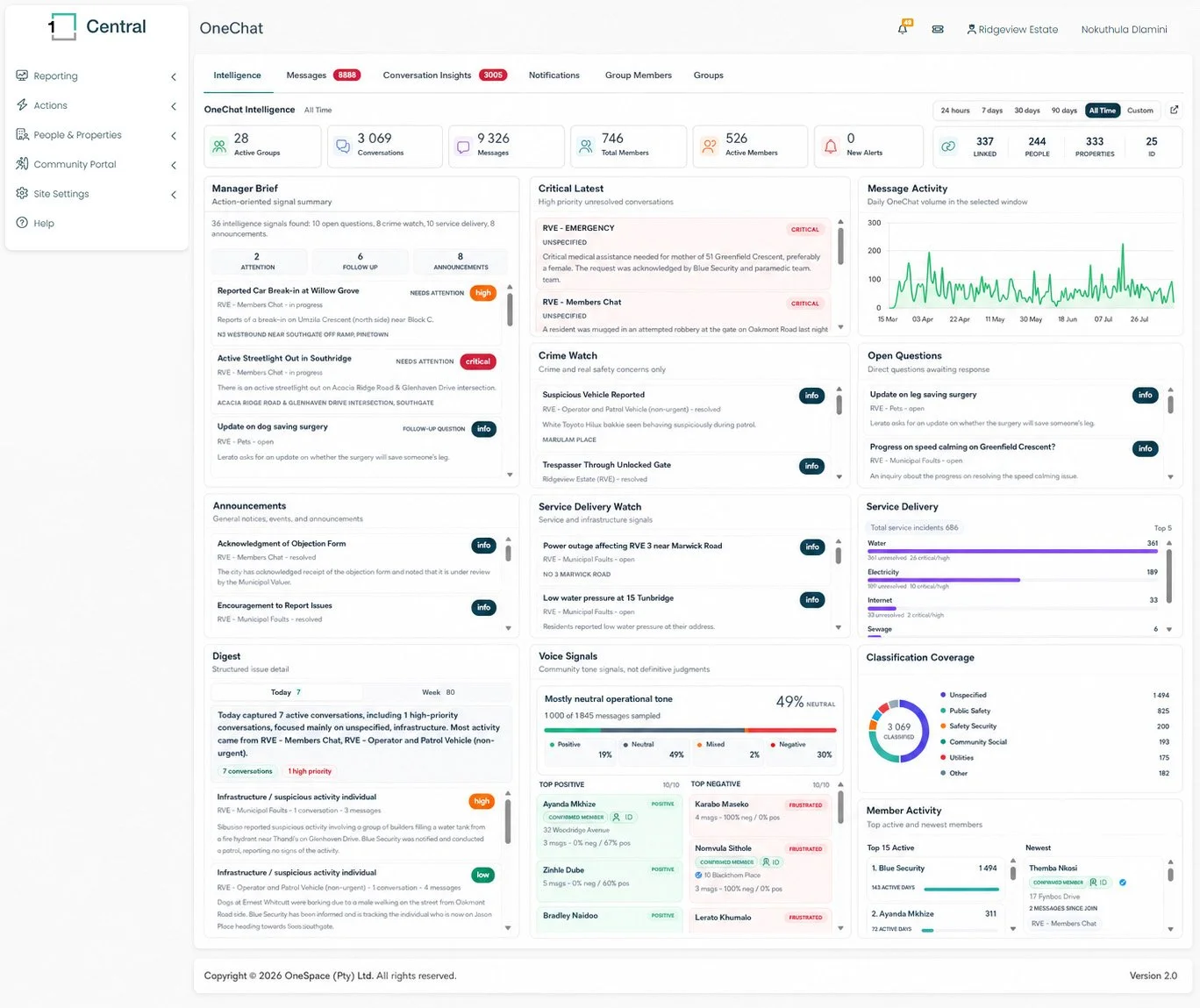Screen dimensions: 1200x1008
Task: Open the Intelligence tab
Action: tap(238, 75)
